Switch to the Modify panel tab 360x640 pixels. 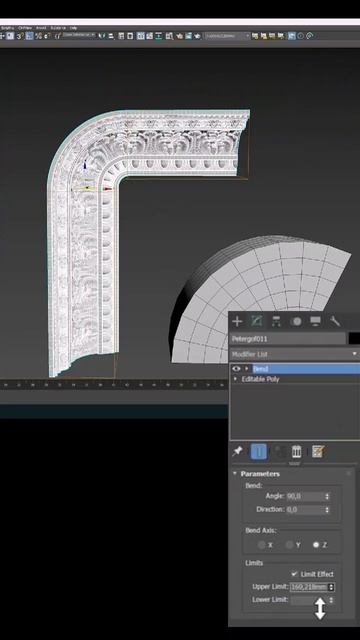257,321
